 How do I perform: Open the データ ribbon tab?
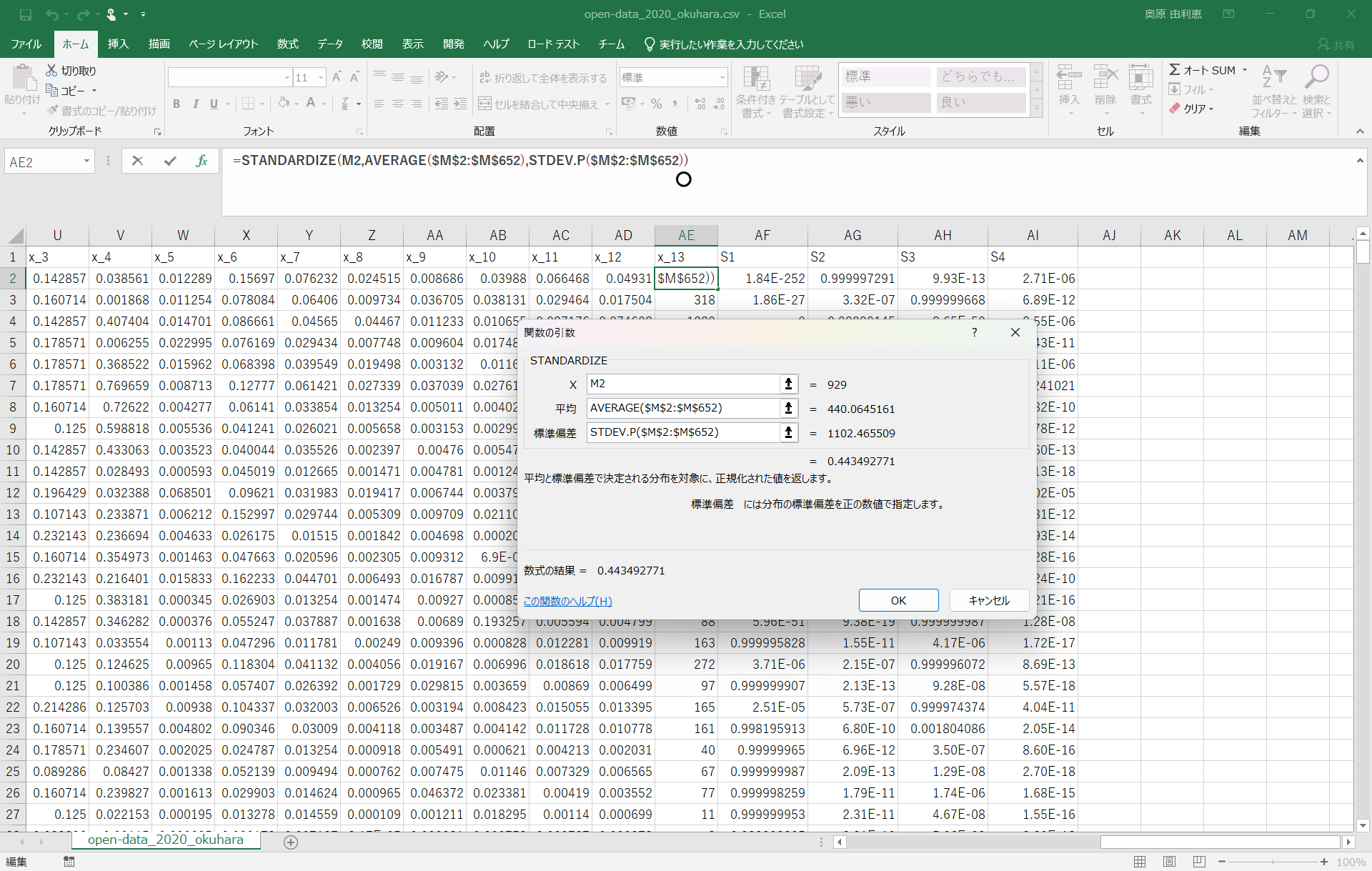point(329,44)
